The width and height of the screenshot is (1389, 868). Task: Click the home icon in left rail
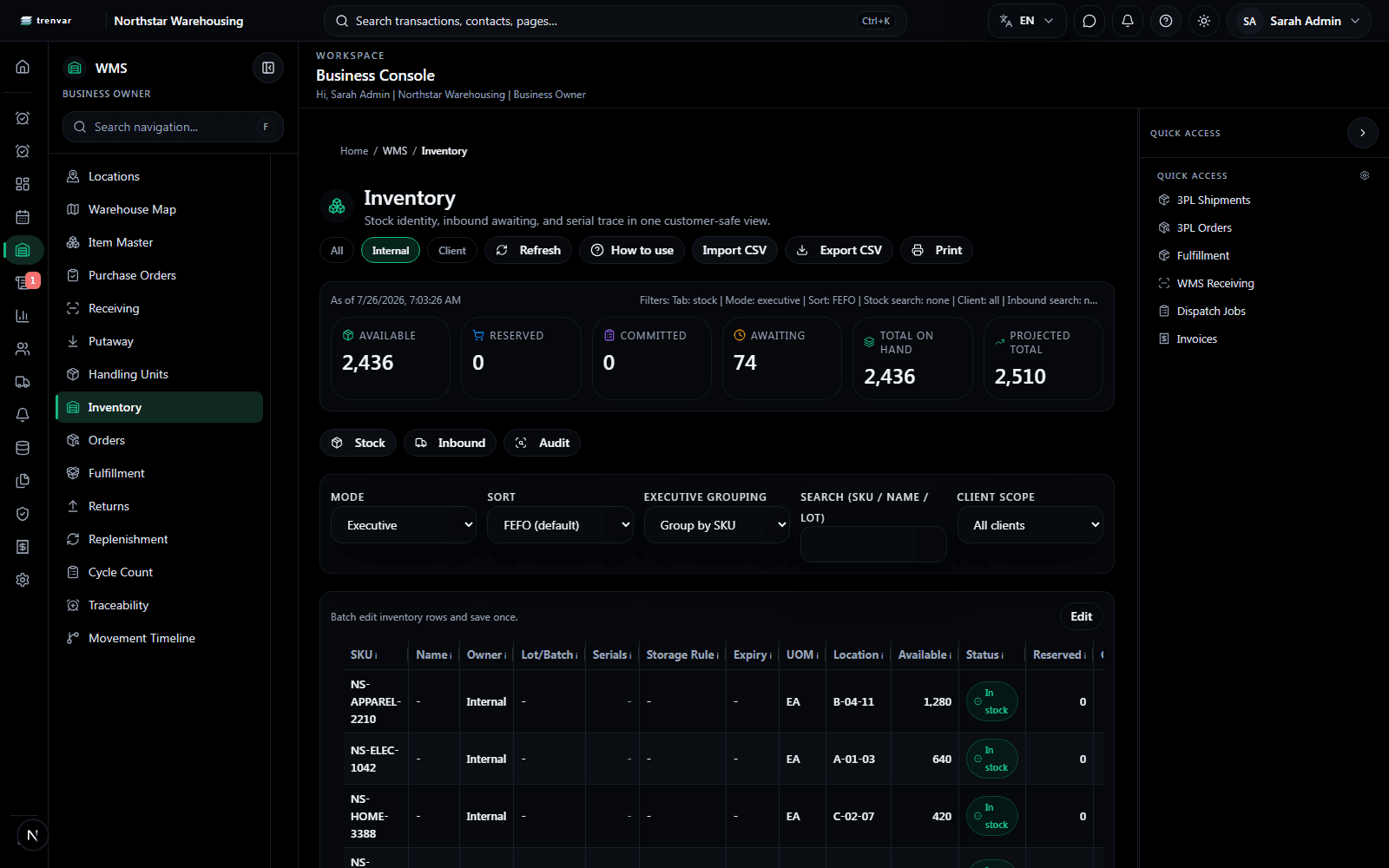click(x=23, y=67)
